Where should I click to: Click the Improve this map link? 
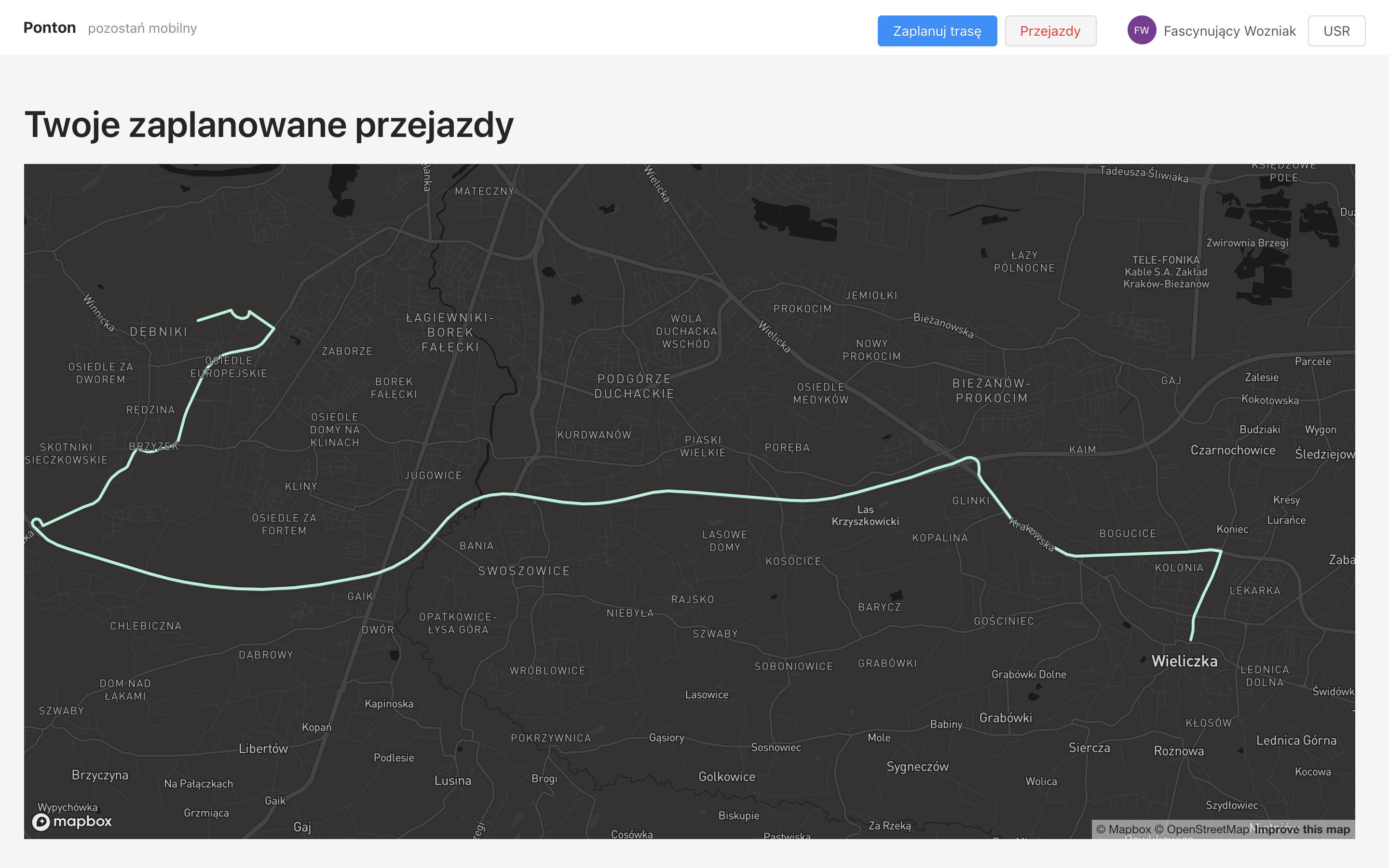(x=1302, y=829)
